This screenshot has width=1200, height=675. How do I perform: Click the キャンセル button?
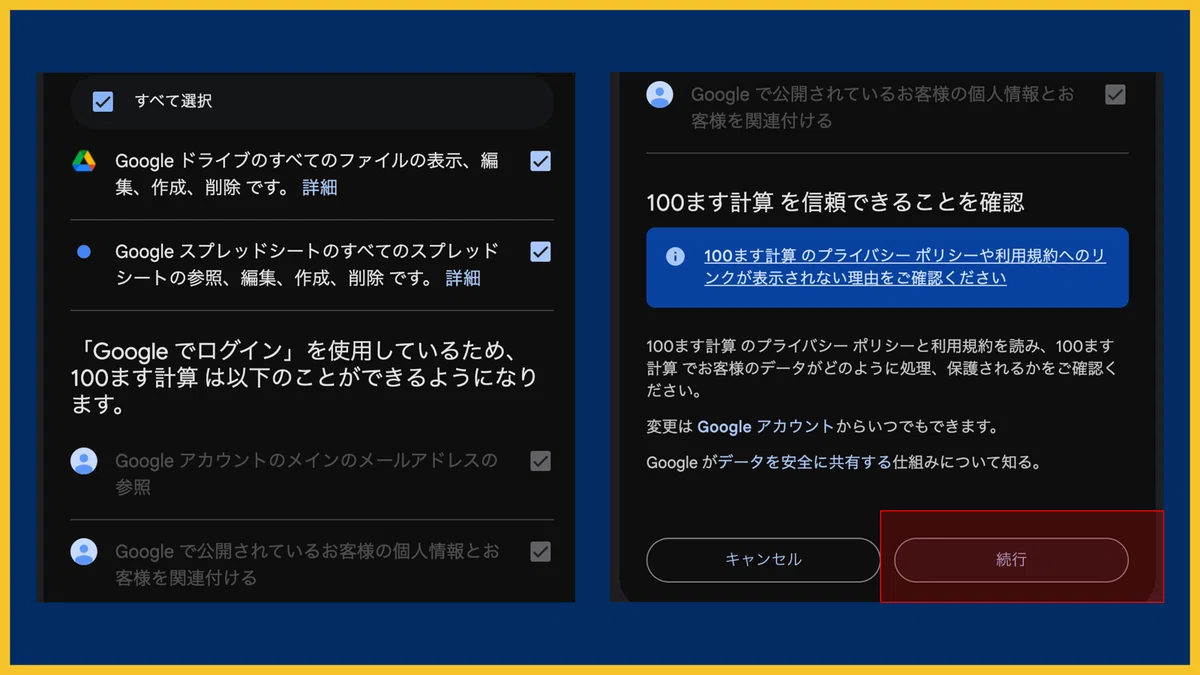[763, 560]
